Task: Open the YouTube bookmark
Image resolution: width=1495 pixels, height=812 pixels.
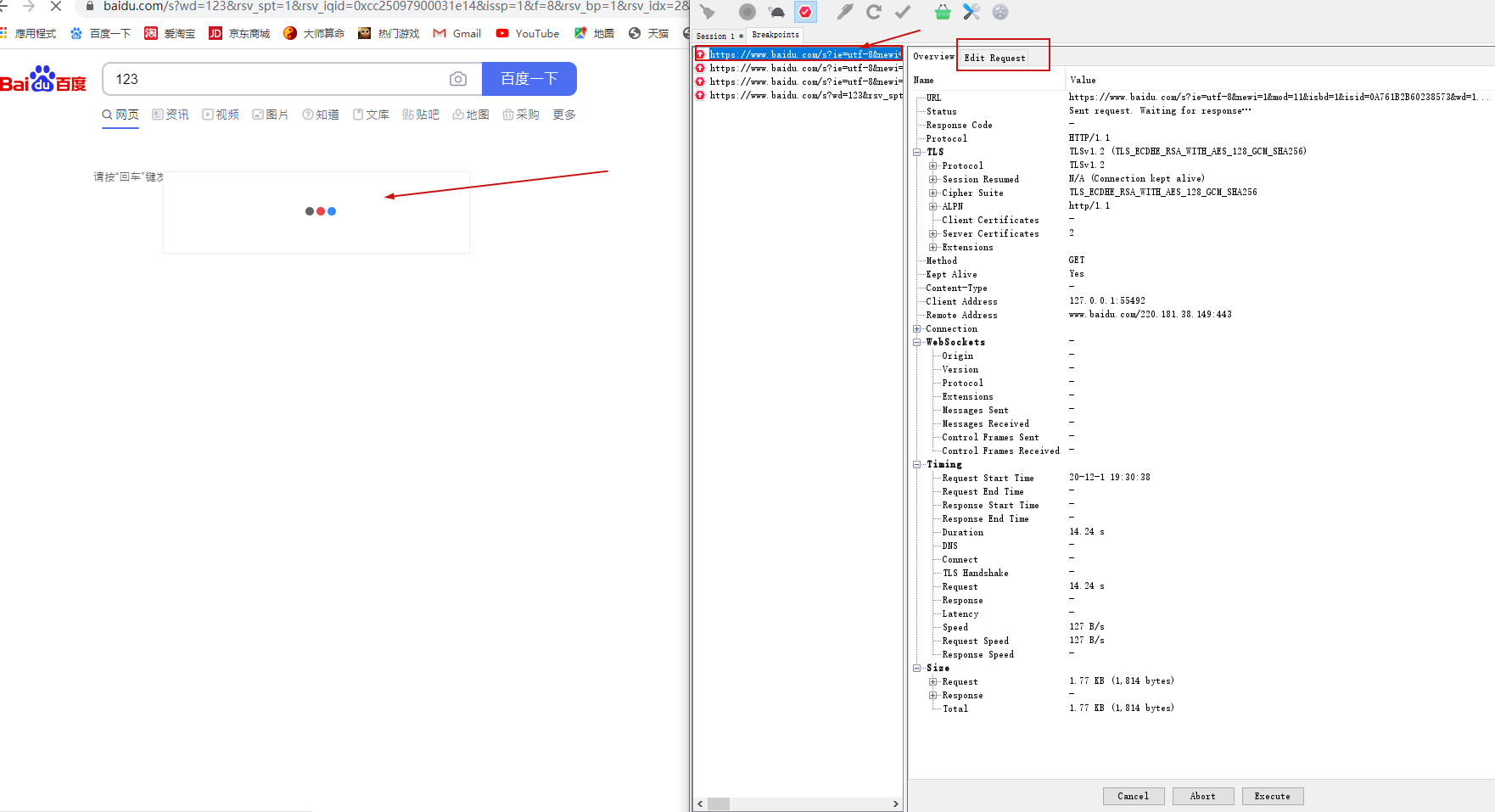Action: 528,34
